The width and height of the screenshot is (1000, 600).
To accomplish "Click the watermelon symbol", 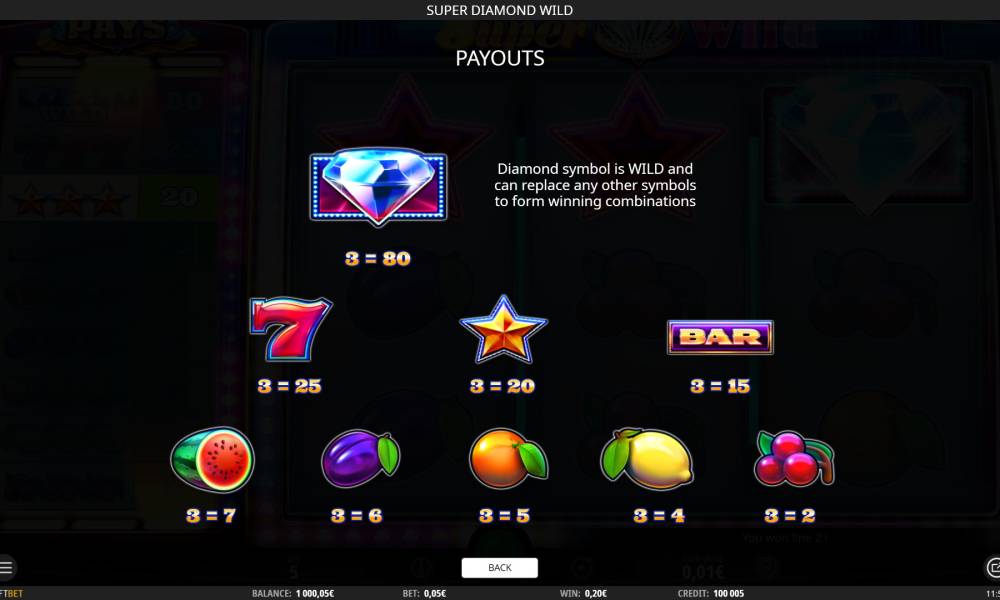I will pos(212,459).
